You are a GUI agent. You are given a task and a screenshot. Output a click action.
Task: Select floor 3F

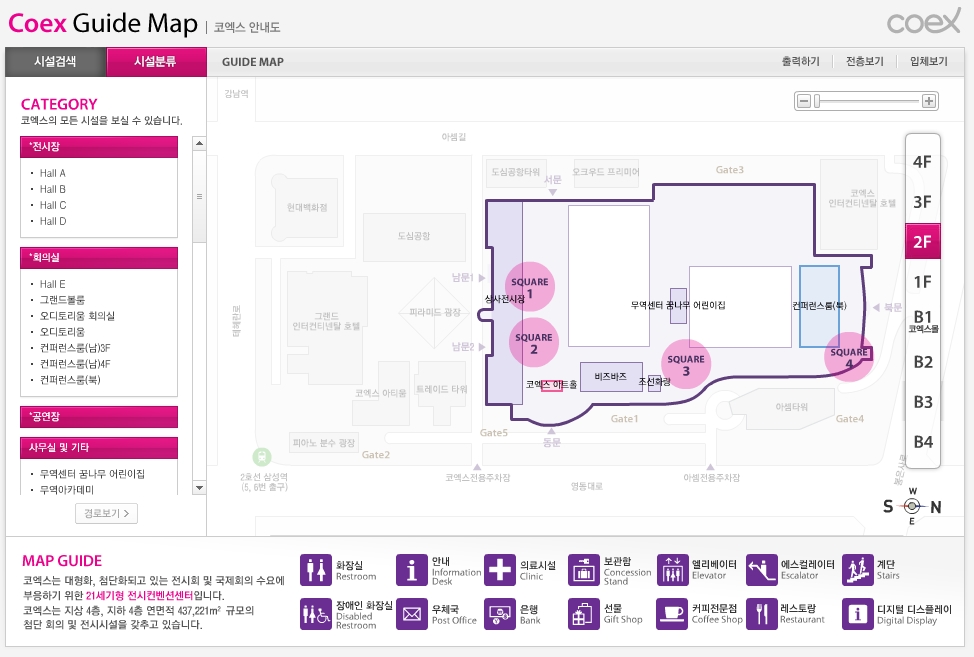click(922, 202)
